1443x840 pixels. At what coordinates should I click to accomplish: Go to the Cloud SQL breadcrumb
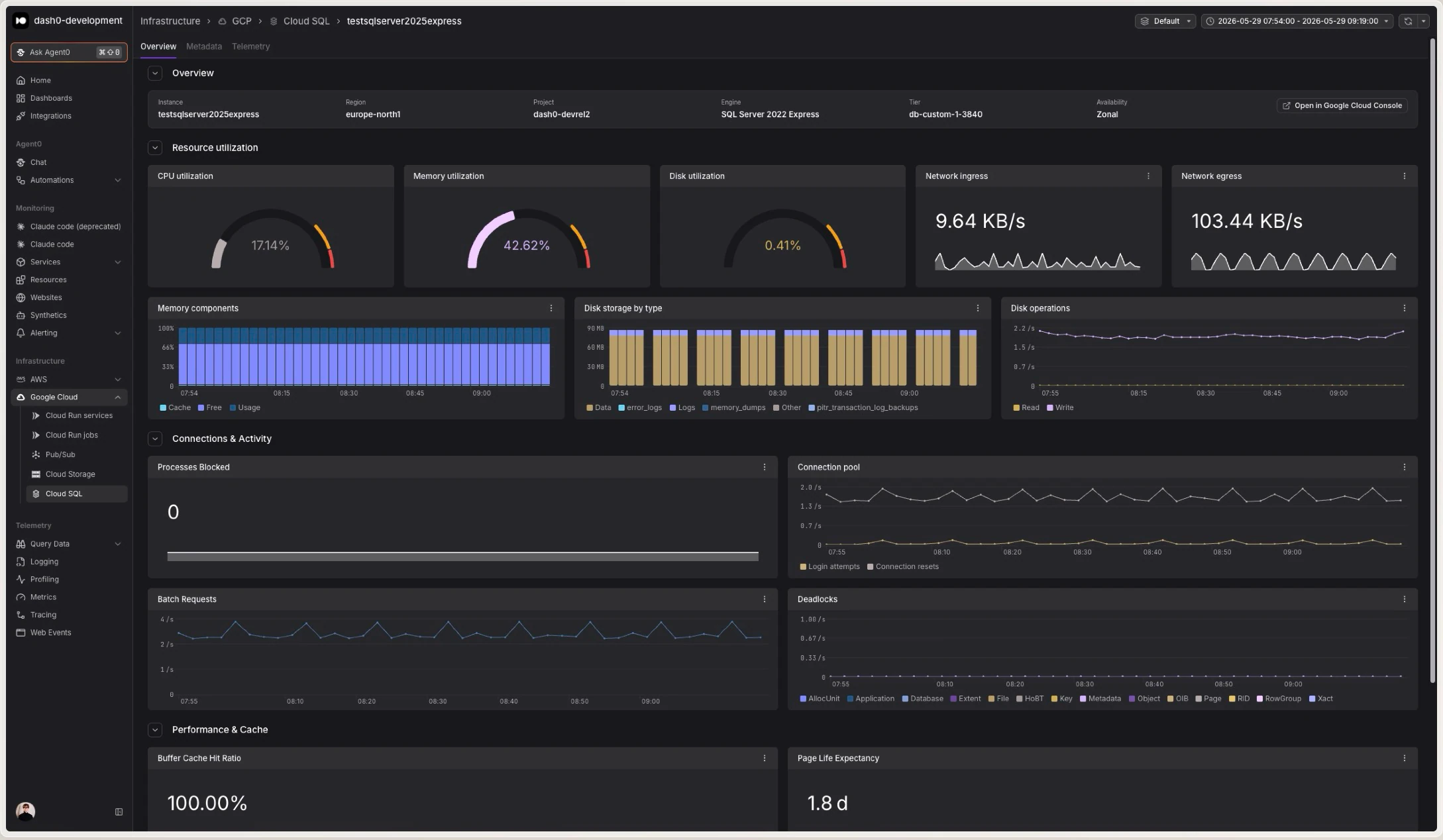click(299, 21)
